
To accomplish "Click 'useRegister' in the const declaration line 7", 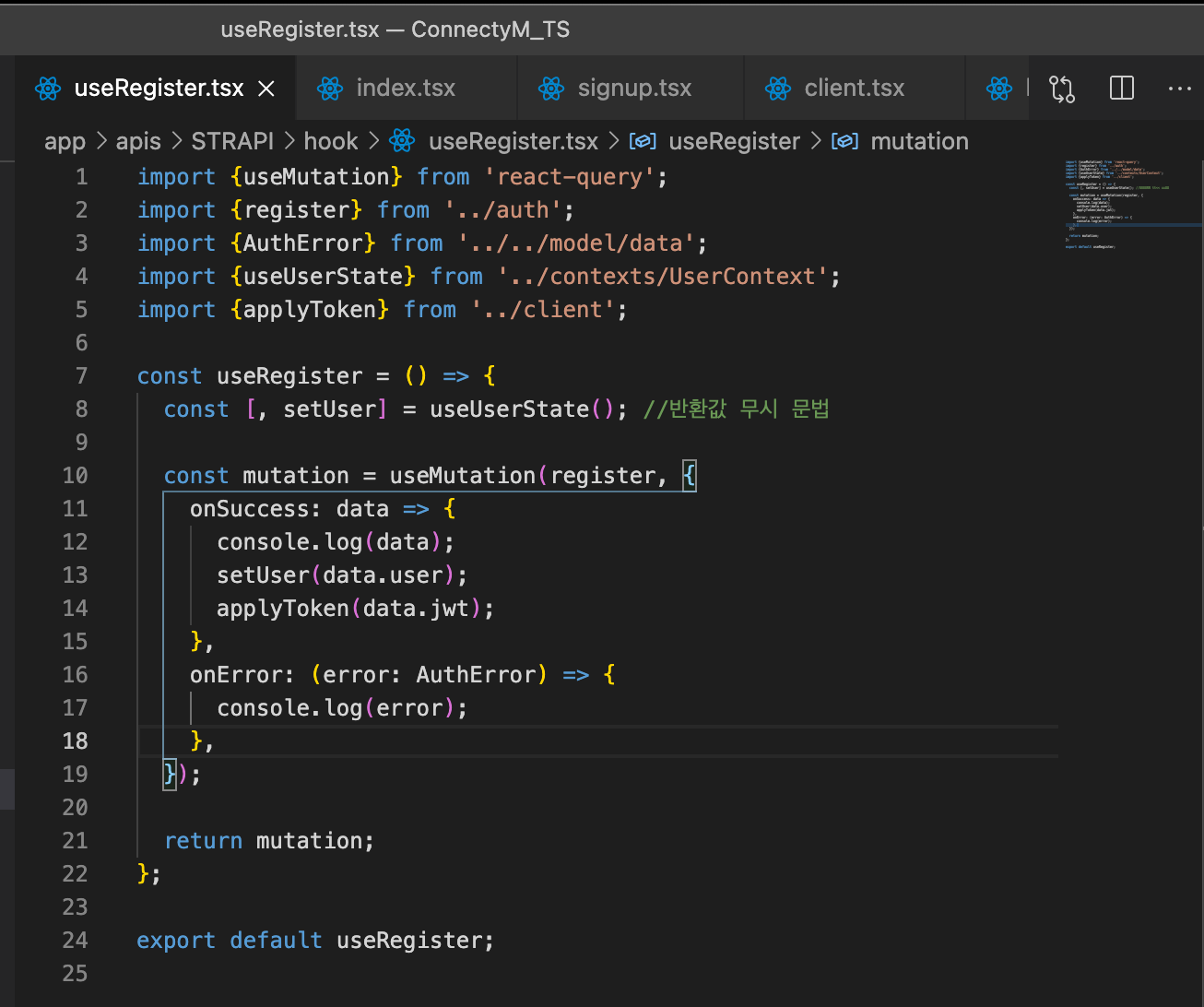I will [289, 376].
